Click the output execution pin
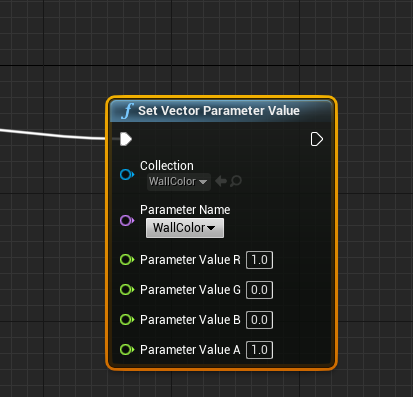413x397 pixels. pos(317,139)
